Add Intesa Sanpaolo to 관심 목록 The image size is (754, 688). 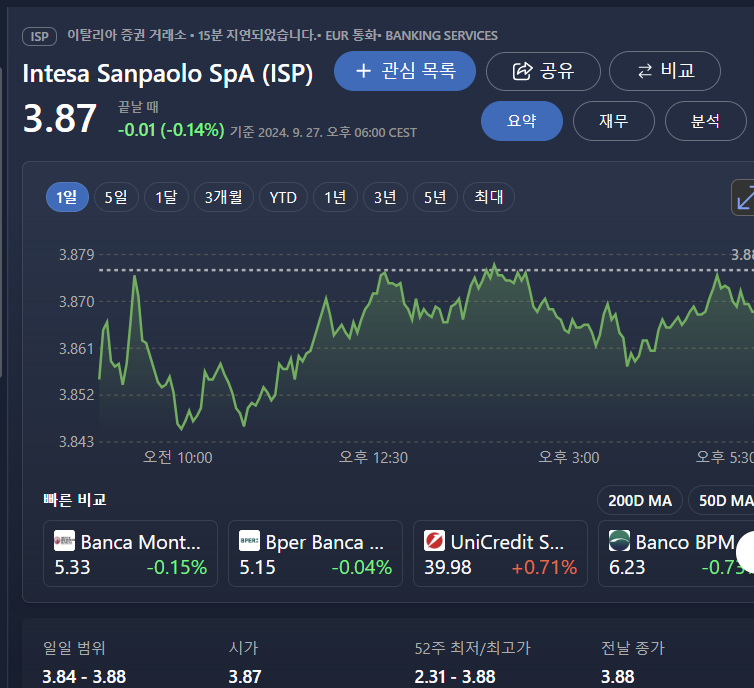405,71
